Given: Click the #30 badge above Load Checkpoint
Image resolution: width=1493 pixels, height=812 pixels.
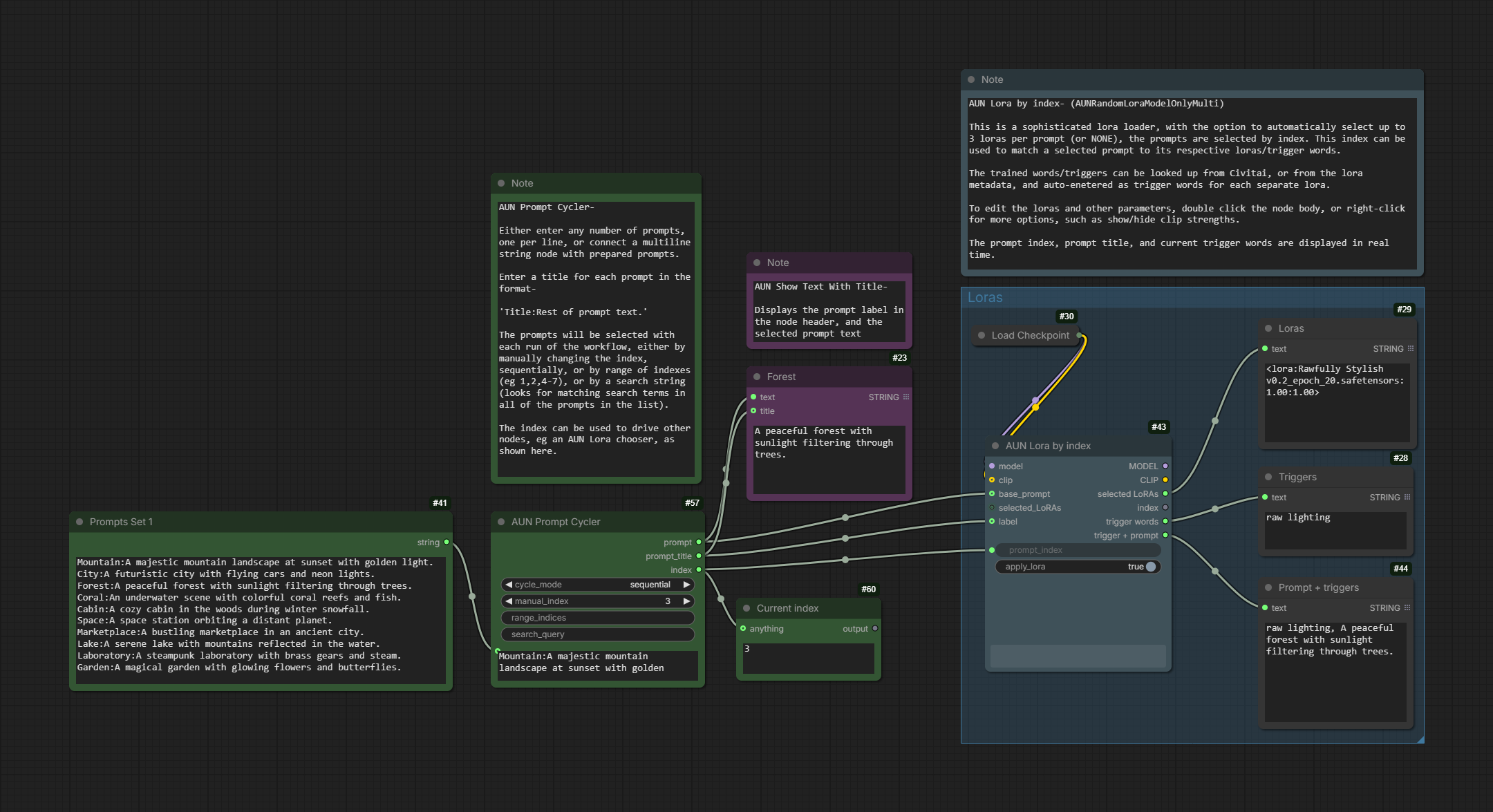Looking at the screenshot, I should pos(1067,317).
